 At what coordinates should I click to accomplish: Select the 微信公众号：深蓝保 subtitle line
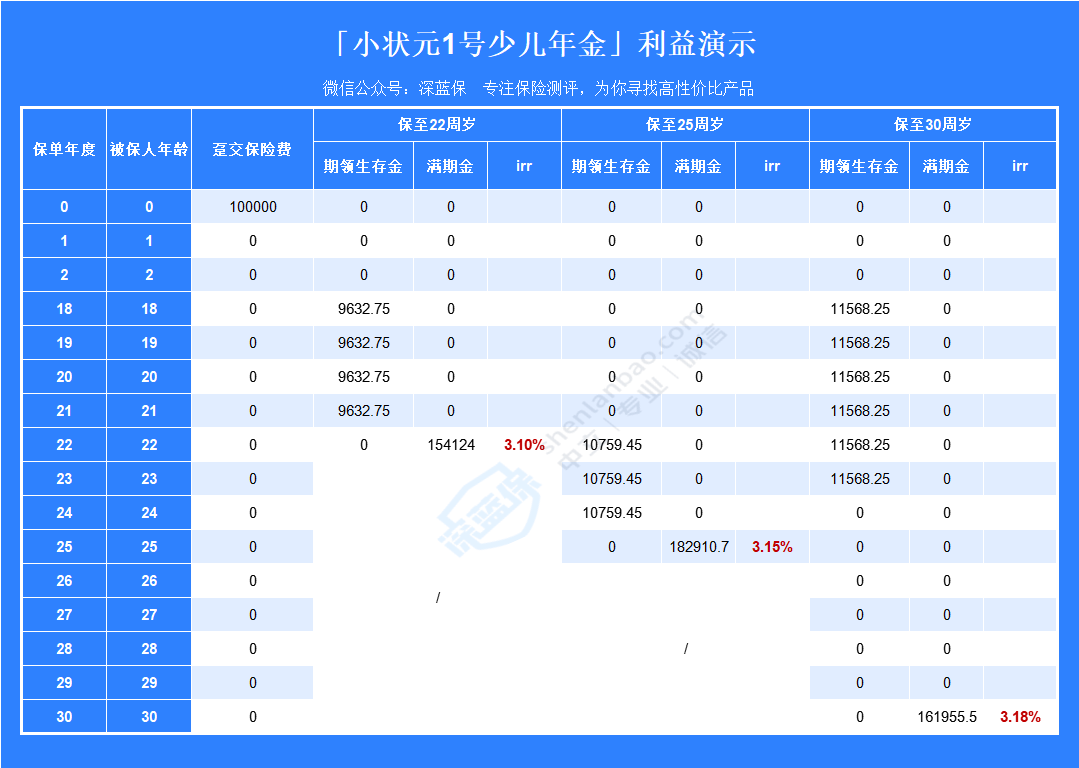tap(538, 89)
